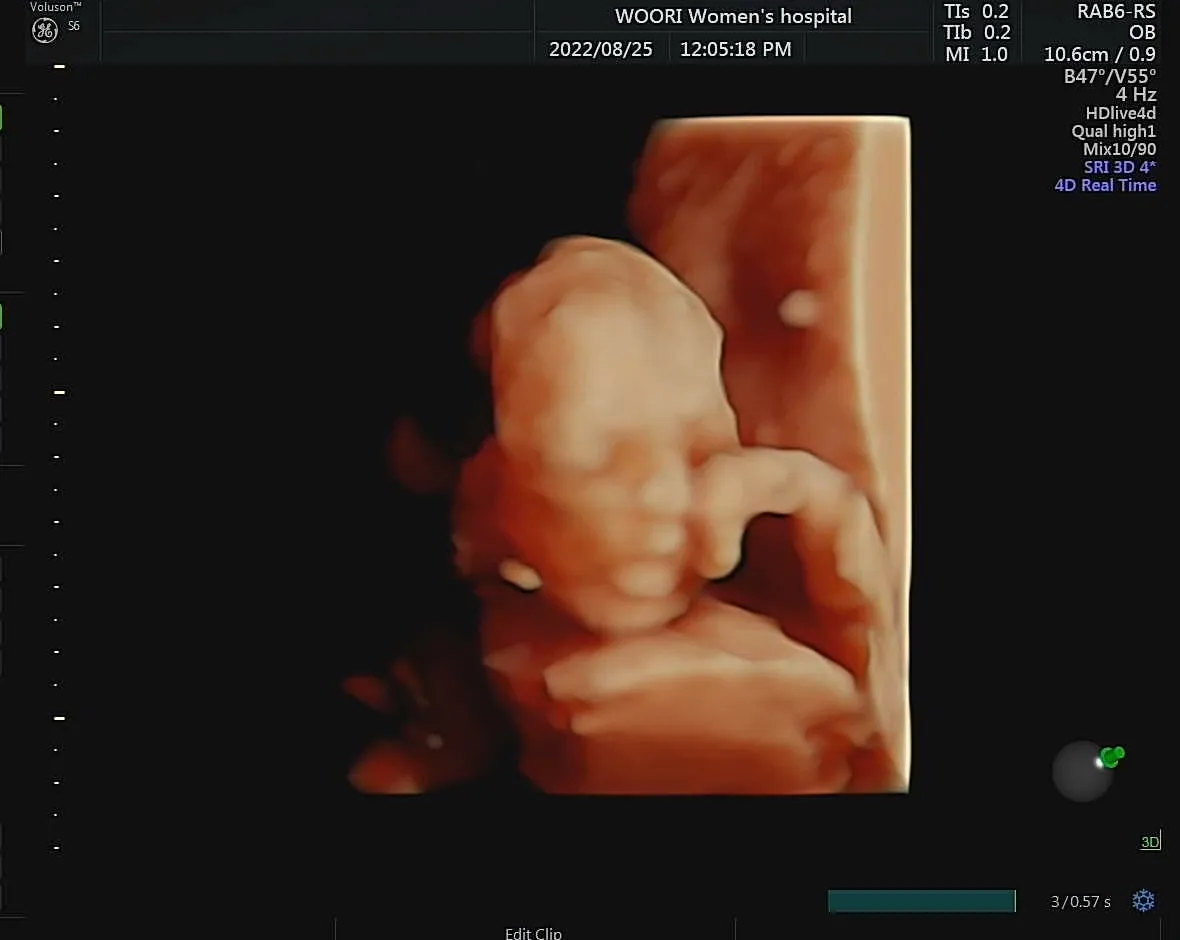Click the date '2022/08/25'
This screenshot has width=1180, height=940.
(x=601, y=49)
